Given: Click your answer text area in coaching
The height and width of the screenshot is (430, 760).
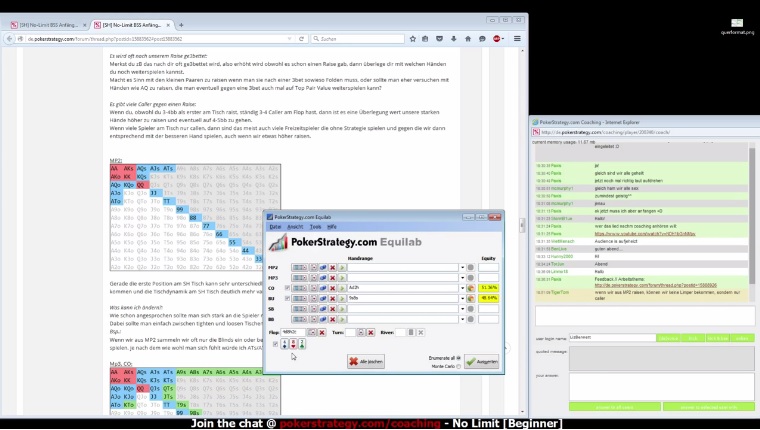Looking at the screenshot, I should [x=662, y=386].
